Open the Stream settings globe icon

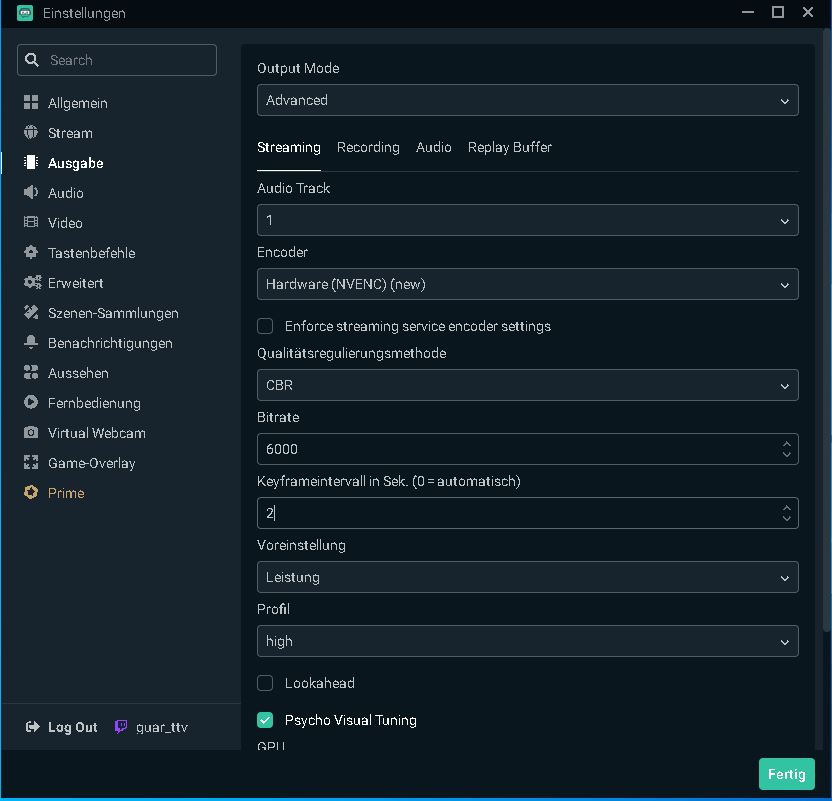pos(30,133)
